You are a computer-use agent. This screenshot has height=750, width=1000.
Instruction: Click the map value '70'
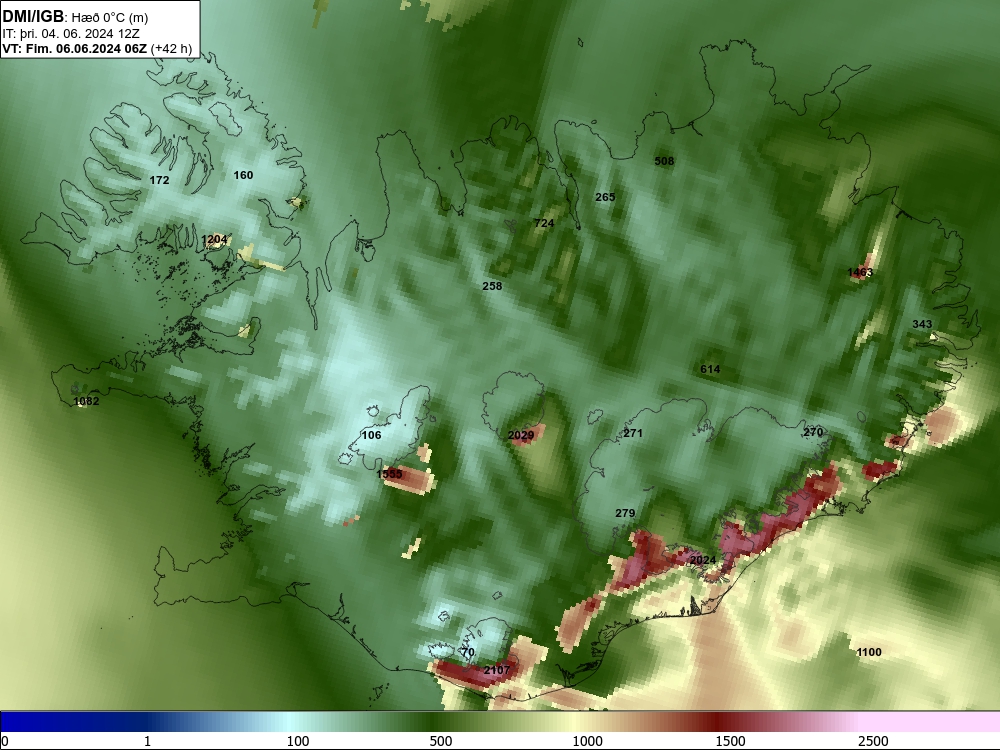pyautogui.click(x=467, y=652)
